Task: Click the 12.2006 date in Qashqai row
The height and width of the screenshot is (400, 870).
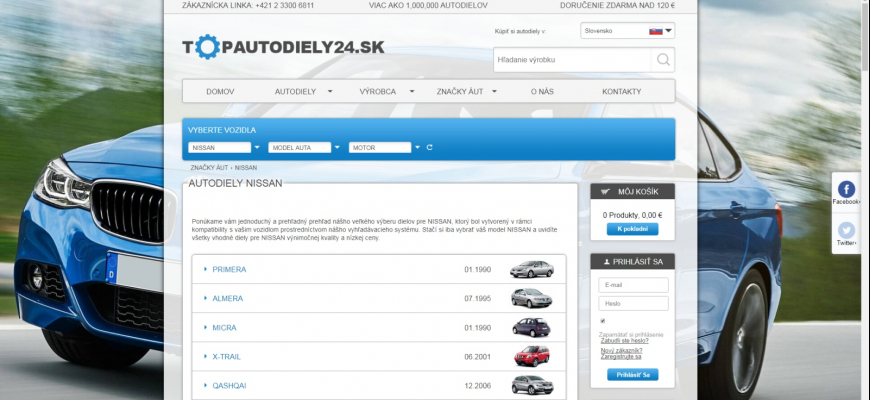Action: click(478, 386)
